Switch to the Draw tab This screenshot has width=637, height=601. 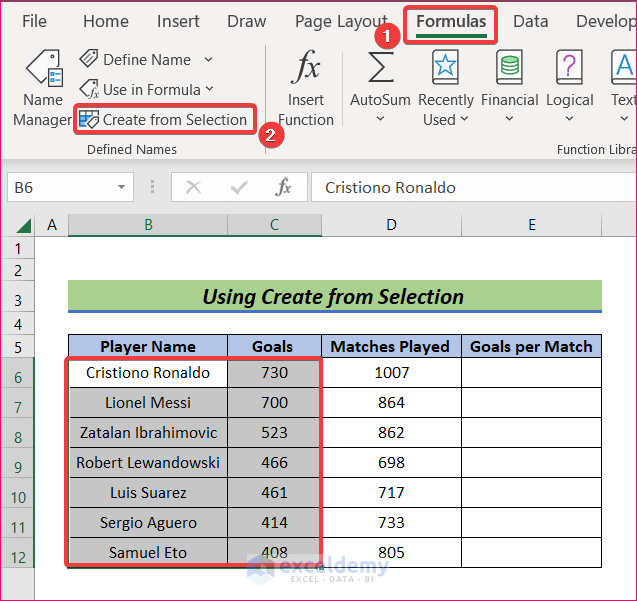point(246,21)
